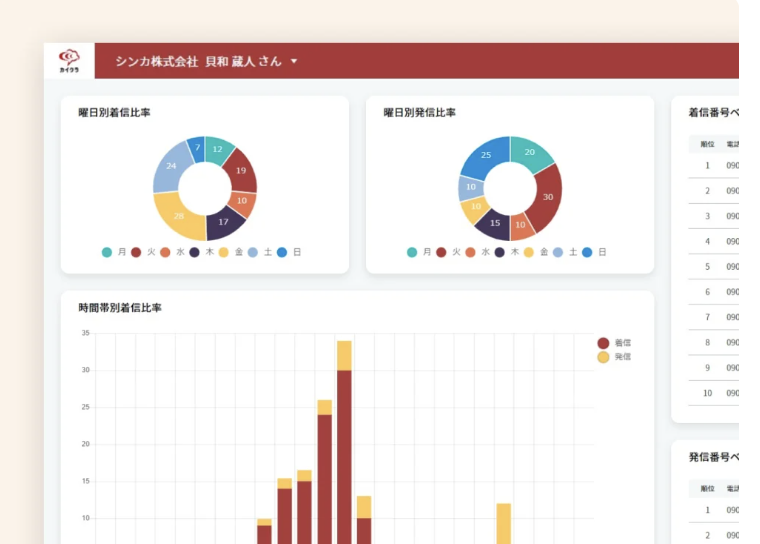Toggle 日 legend in 曜日別発信比率 chart
Screen dimensions: 760x544
[593, 253]
